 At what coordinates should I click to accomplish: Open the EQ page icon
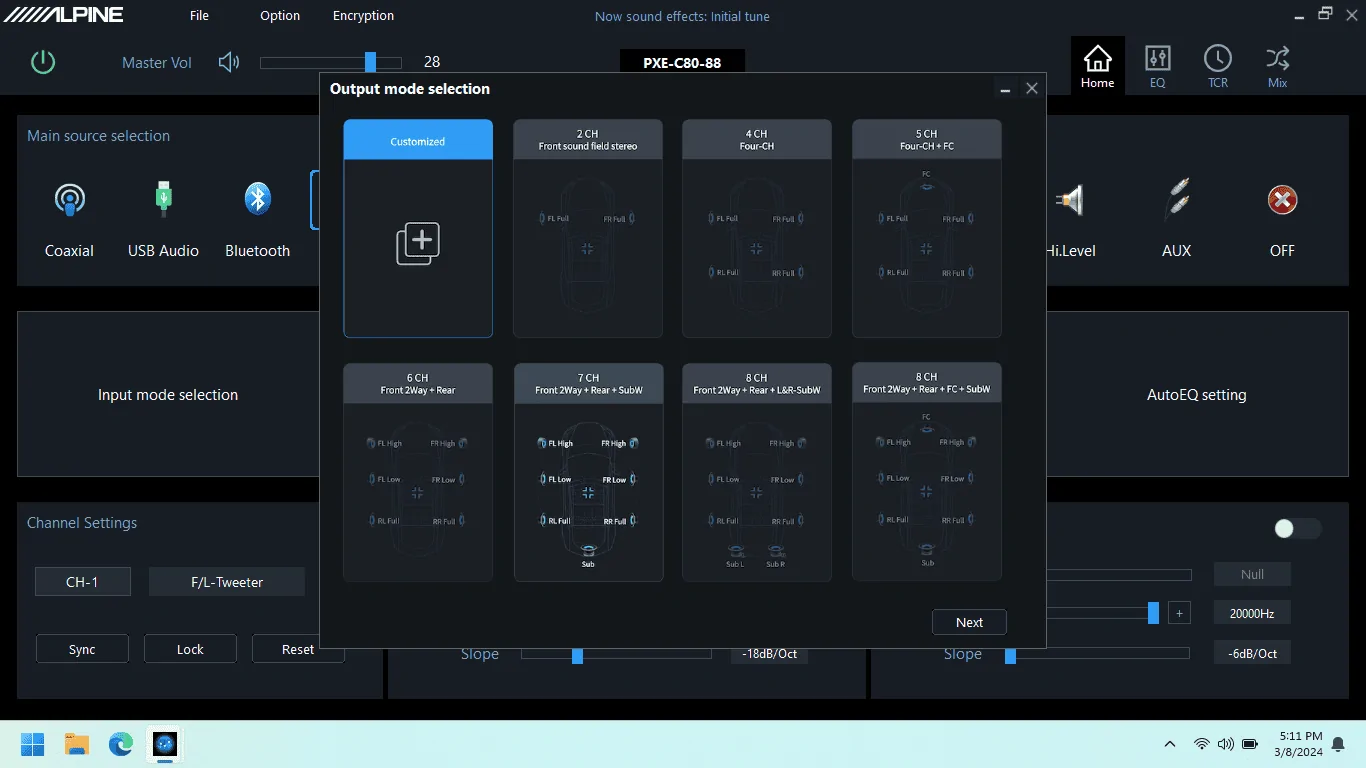click(x=1157, y=67)
